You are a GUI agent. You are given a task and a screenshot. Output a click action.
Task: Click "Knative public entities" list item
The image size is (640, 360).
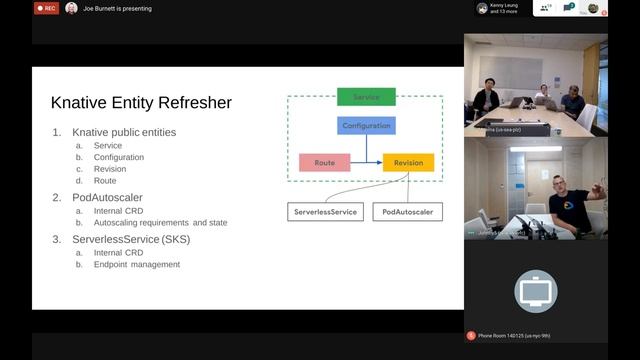[124, 132]
